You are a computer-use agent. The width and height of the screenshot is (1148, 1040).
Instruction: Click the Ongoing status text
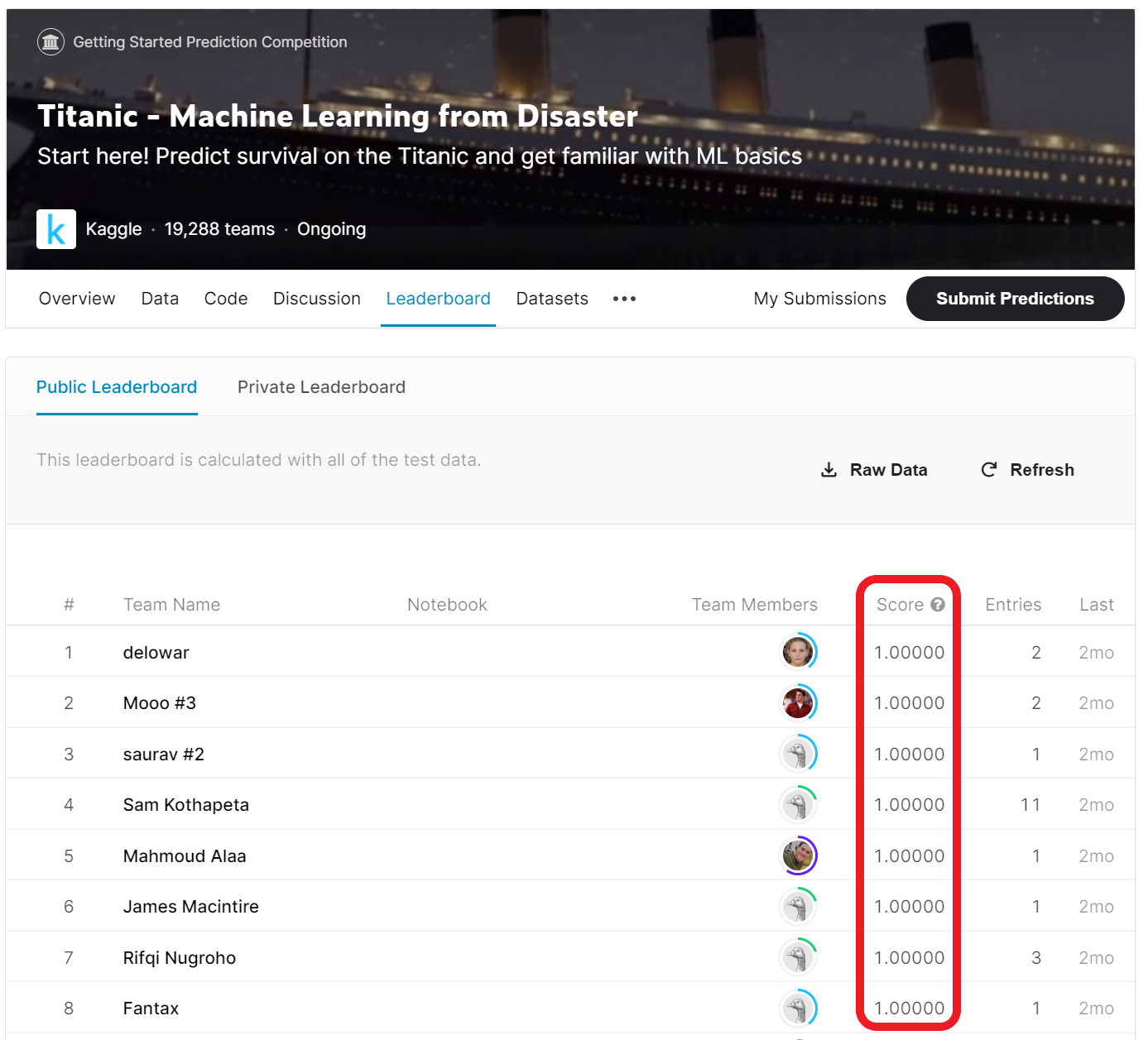[331, 229]
